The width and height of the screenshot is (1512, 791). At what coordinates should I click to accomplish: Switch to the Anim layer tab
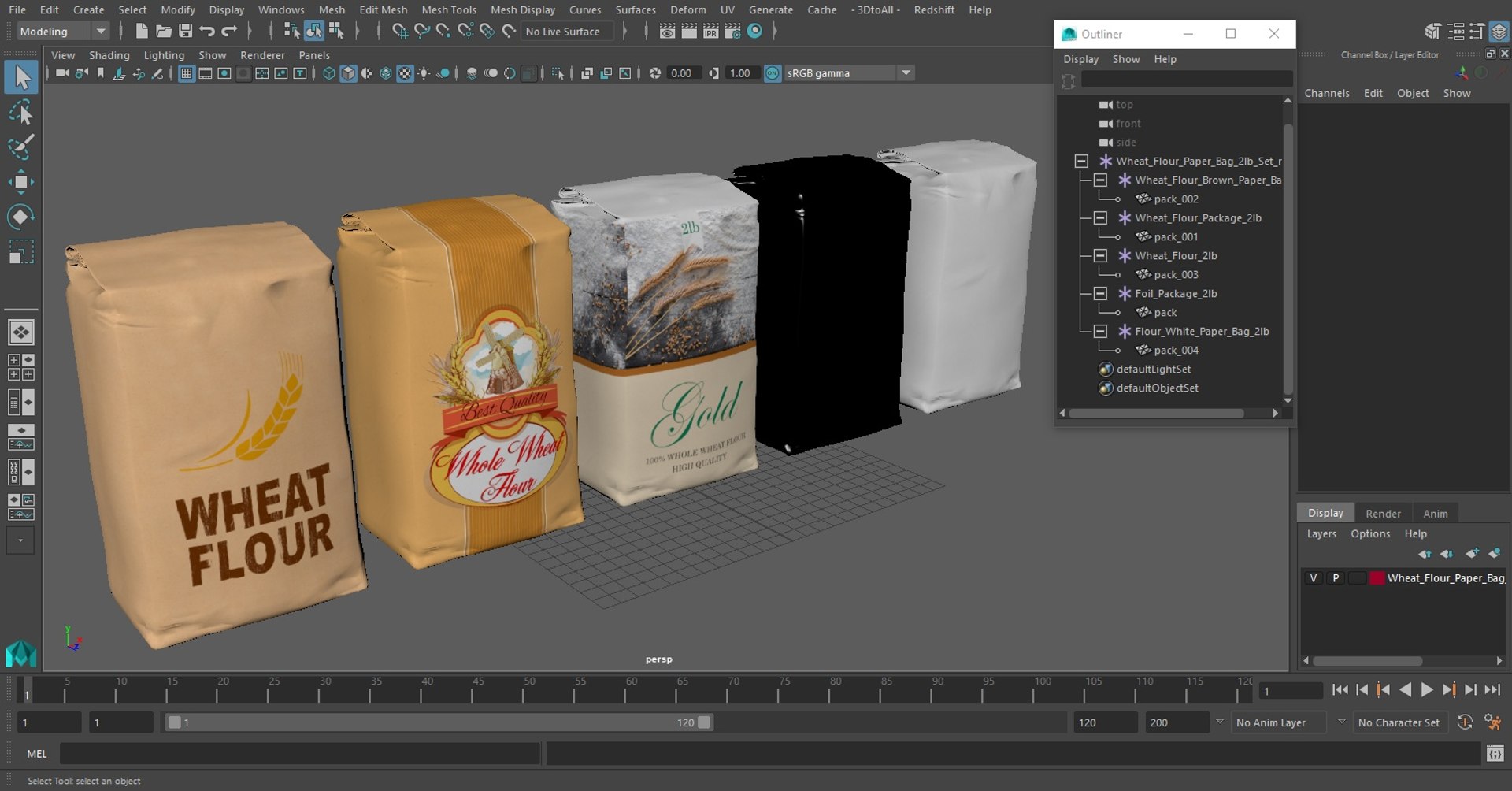1435,513
